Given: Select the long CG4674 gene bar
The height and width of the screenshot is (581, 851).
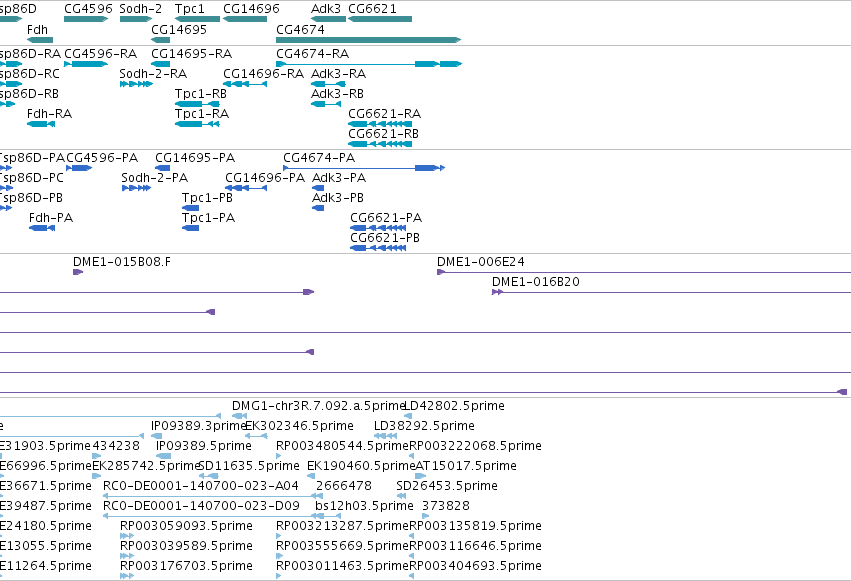Looking at the screenshot, I should coord(369,40).
